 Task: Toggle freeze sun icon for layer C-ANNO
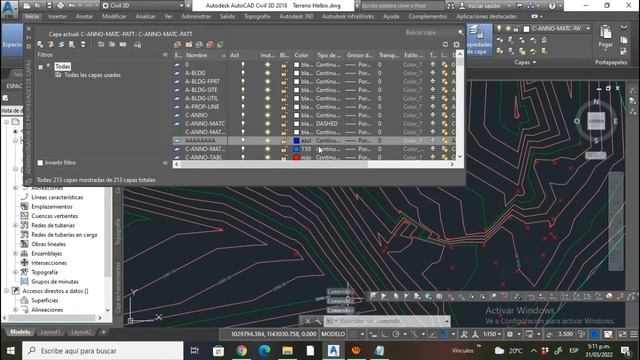coord(268,115)
